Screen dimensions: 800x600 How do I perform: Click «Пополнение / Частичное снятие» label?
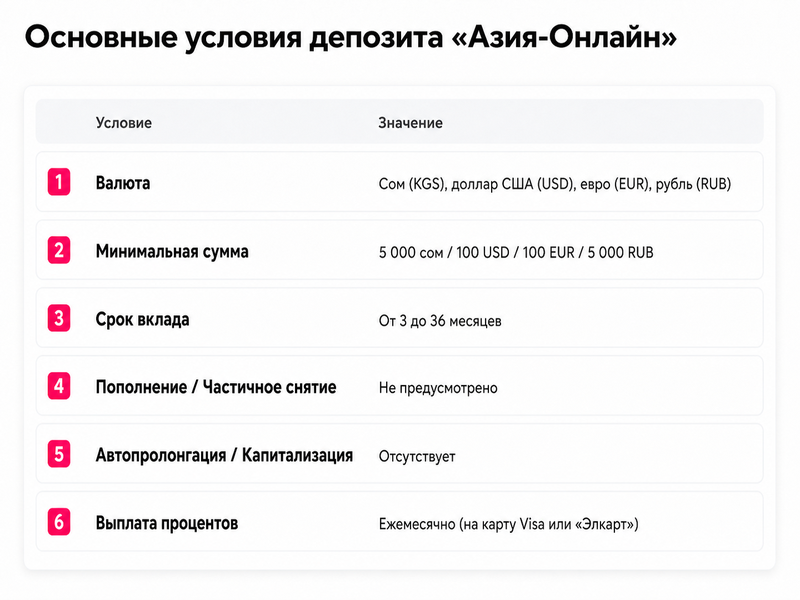pyautogui.click(x=216, y=387)
